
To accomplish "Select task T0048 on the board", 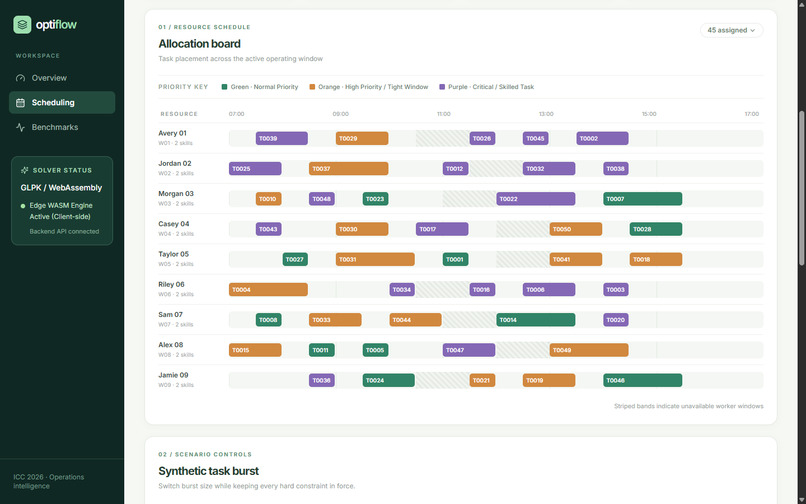I will (x=322, y=199).
